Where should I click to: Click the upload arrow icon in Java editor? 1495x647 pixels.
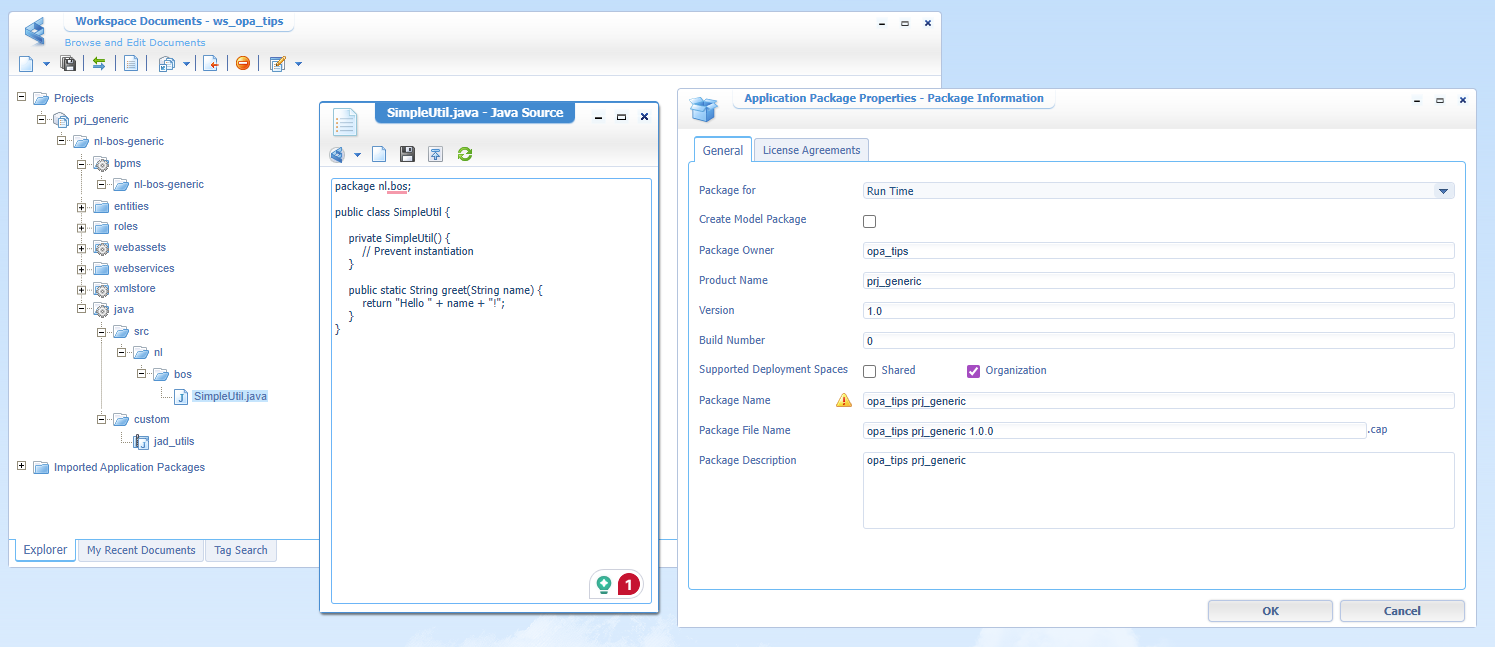435,154
